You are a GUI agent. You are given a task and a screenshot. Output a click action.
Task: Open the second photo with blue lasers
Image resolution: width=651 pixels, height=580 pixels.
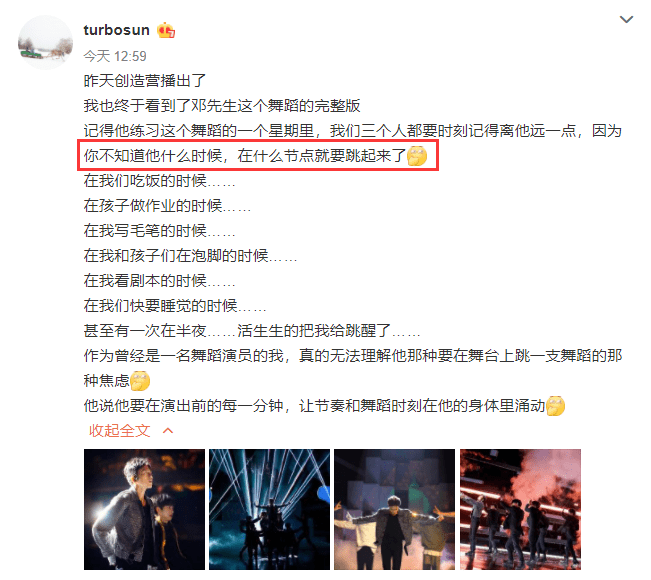[269, 509]
